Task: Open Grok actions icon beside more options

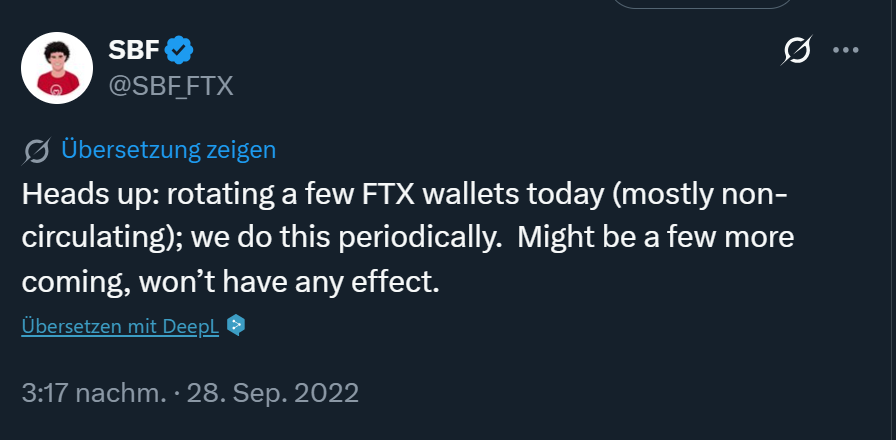Action: tap(797, 51)
